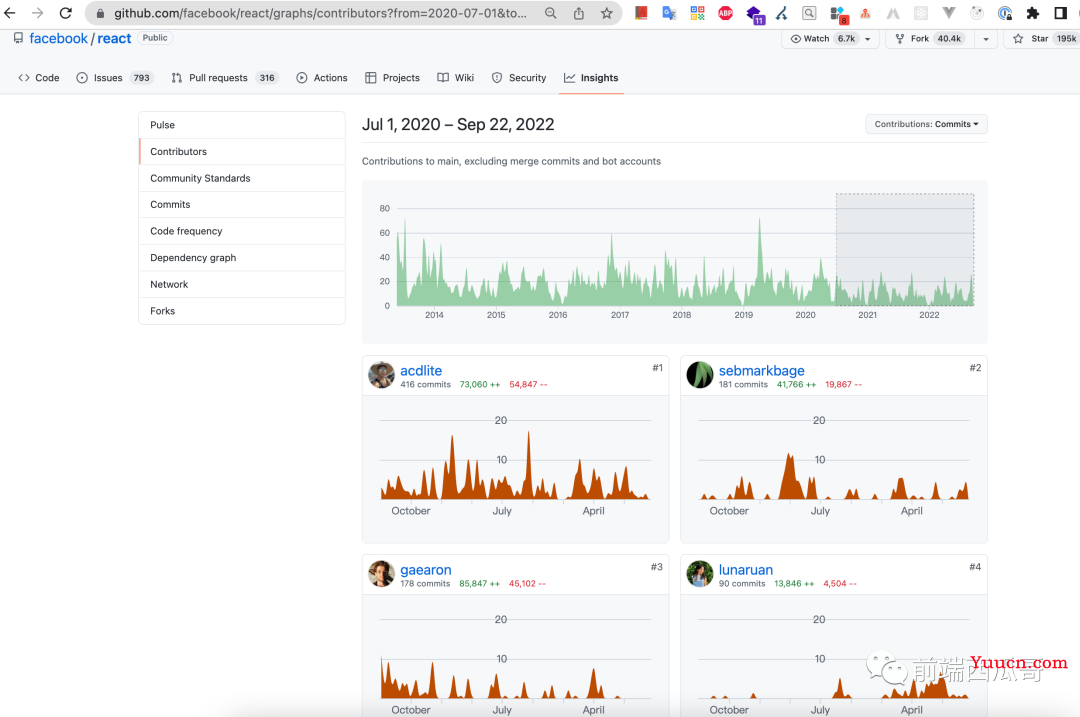Viewport: 1080px width, 717px height.
Task: Open Dependency graph in the sidebar
Action: coord(242,258)
